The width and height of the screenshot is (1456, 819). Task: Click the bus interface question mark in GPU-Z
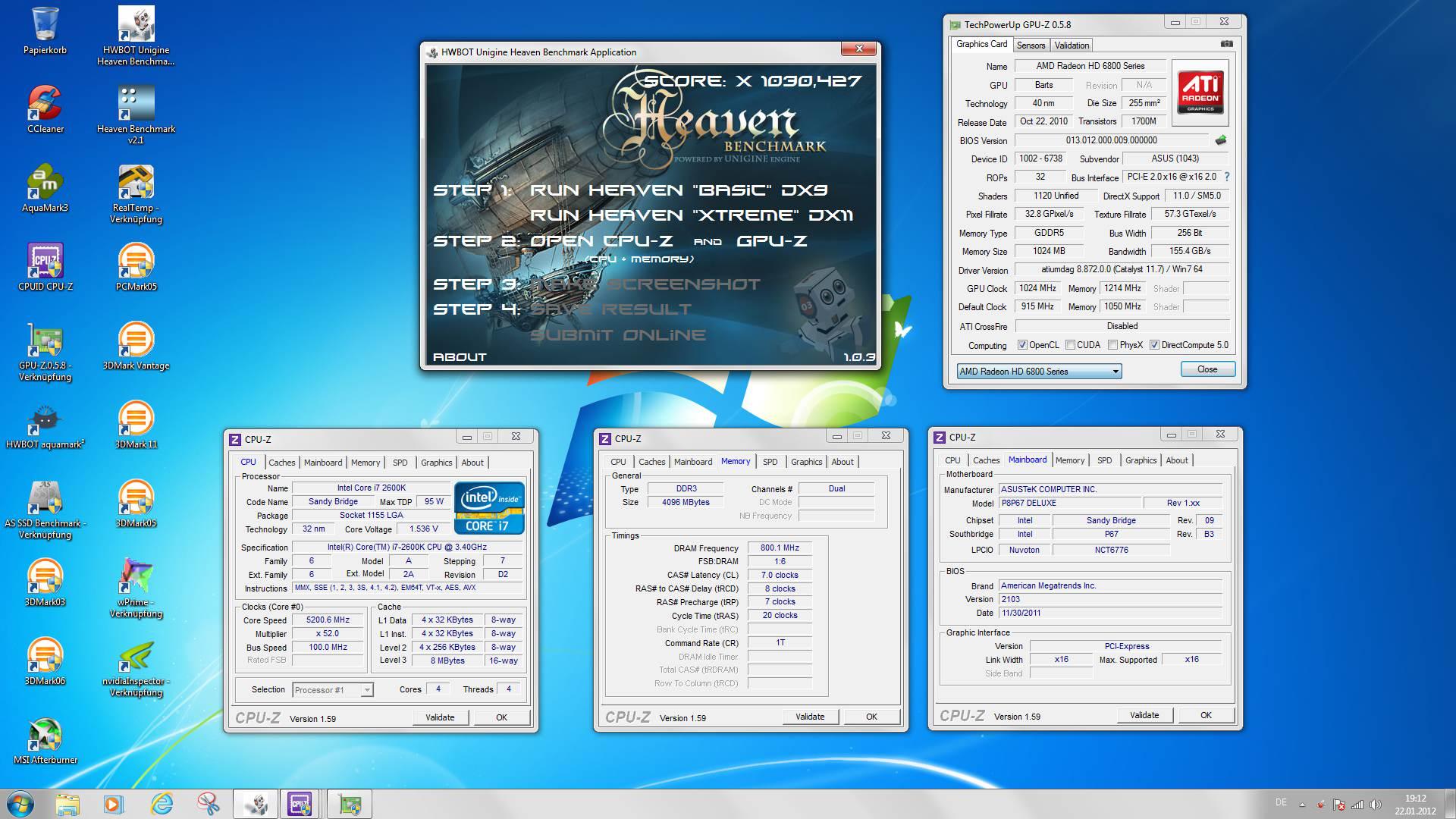tap(1227, 177)
